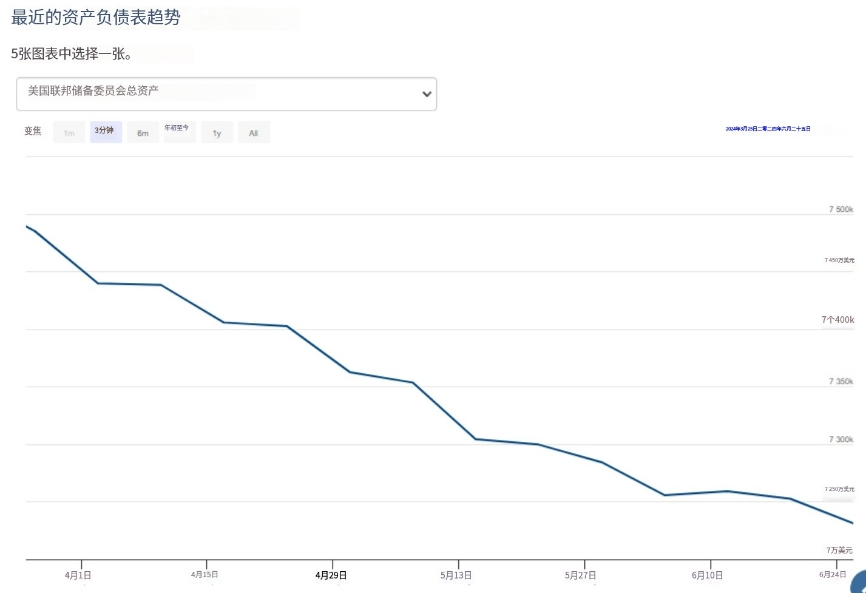Click the line's starting point at left edge
866x593 pixels.
point(27,227)
